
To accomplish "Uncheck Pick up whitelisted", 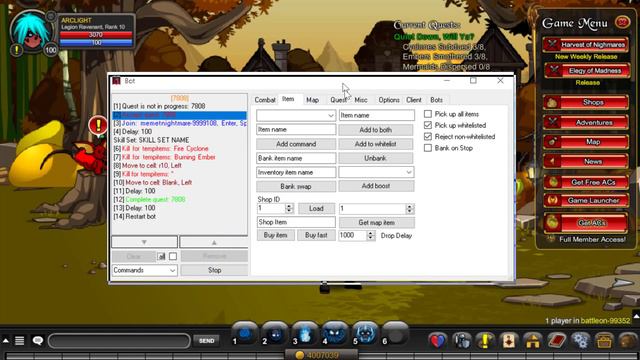I will [428, 125].
